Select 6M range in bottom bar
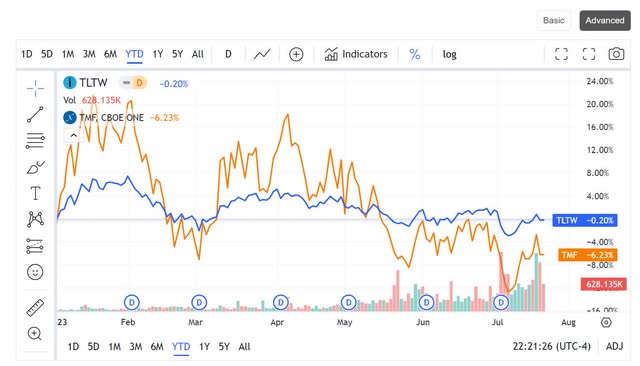 (x=157, y=347)
